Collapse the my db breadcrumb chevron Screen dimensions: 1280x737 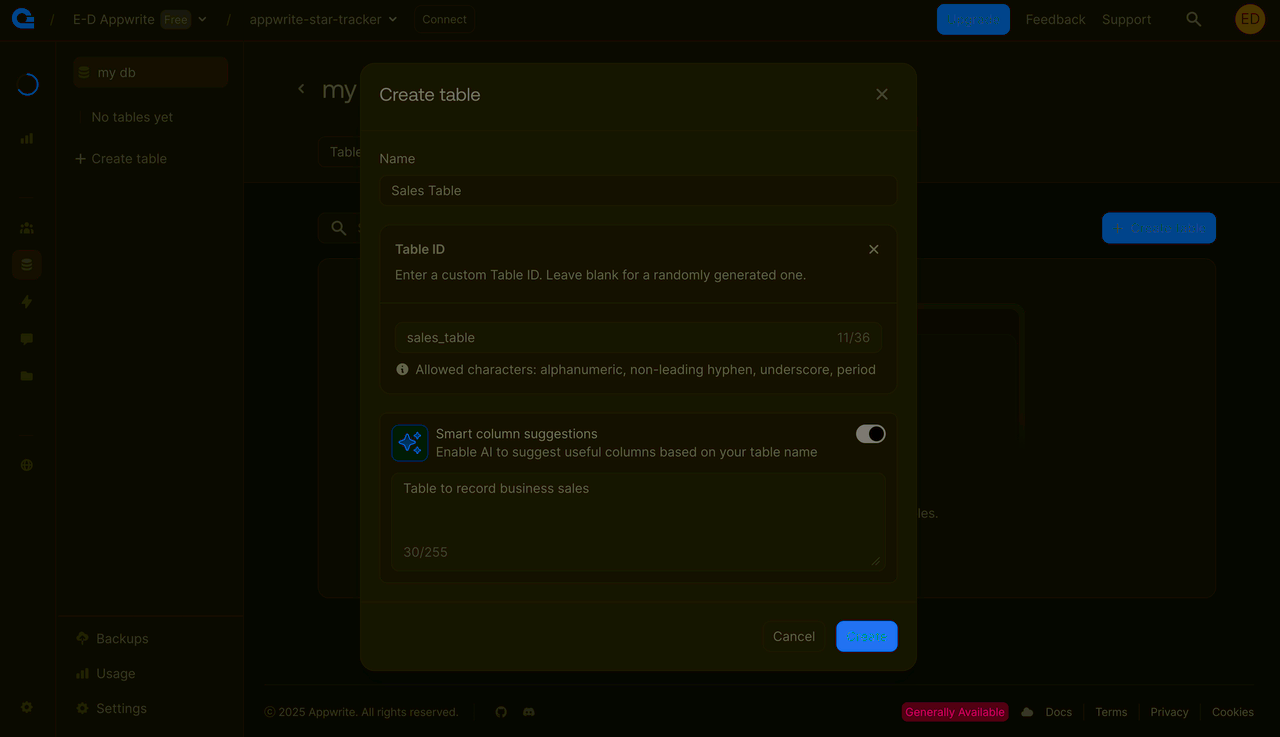301,88
